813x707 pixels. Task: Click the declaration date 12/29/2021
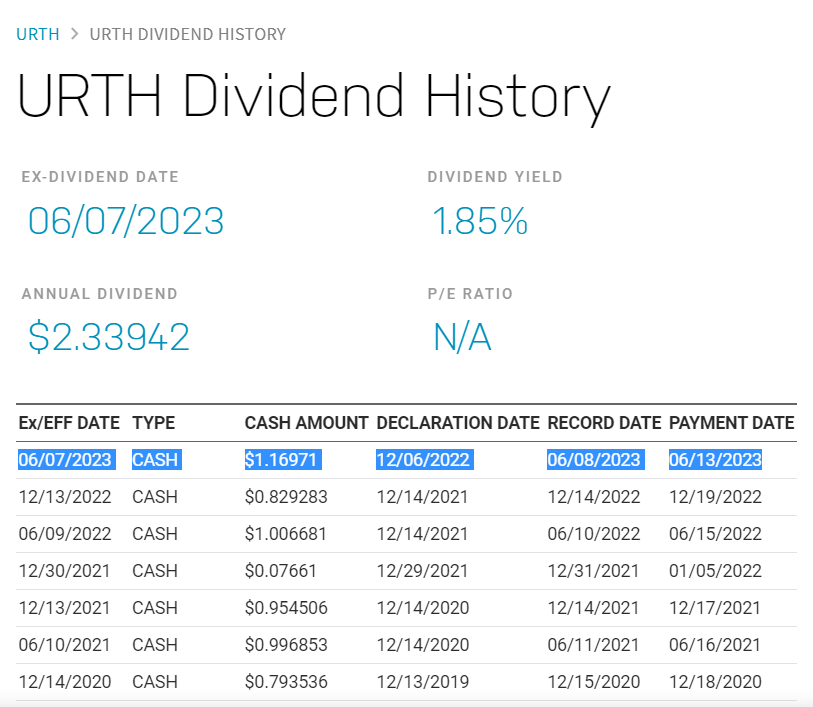(x=422, y=571)
